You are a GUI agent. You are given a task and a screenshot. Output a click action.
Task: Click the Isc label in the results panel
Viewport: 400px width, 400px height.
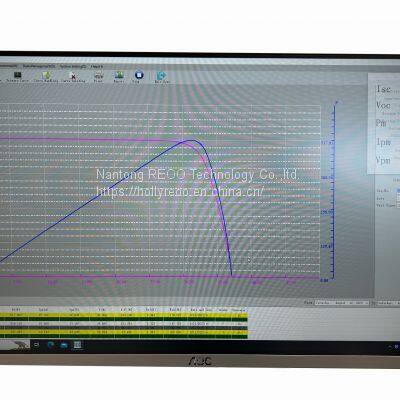point(383,89)
